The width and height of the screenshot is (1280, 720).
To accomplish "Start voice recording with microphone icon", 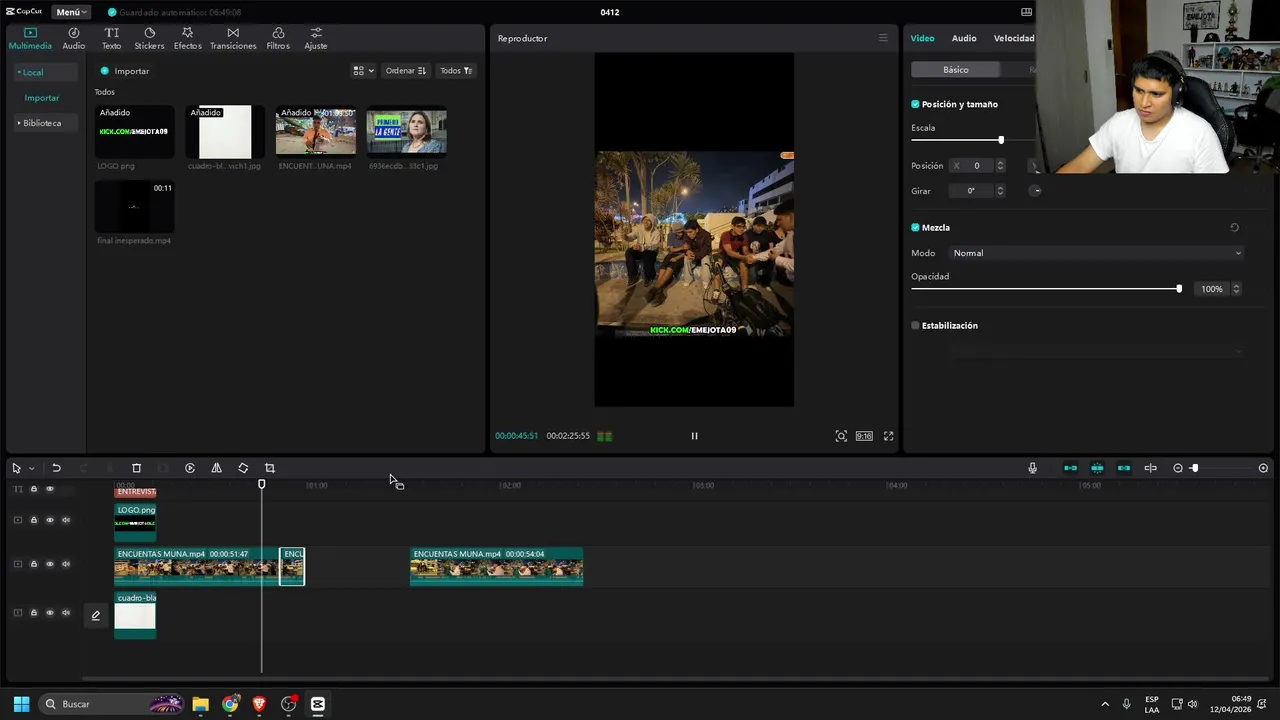I will pyautogui.click(x=1032, y=468).
